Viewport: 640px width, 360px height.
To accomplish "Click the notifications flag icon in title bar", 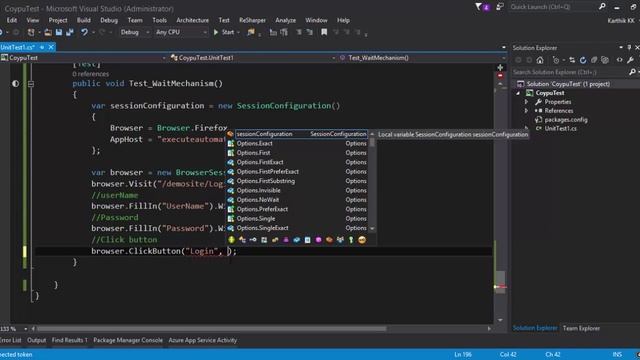I will click(478, 7).
